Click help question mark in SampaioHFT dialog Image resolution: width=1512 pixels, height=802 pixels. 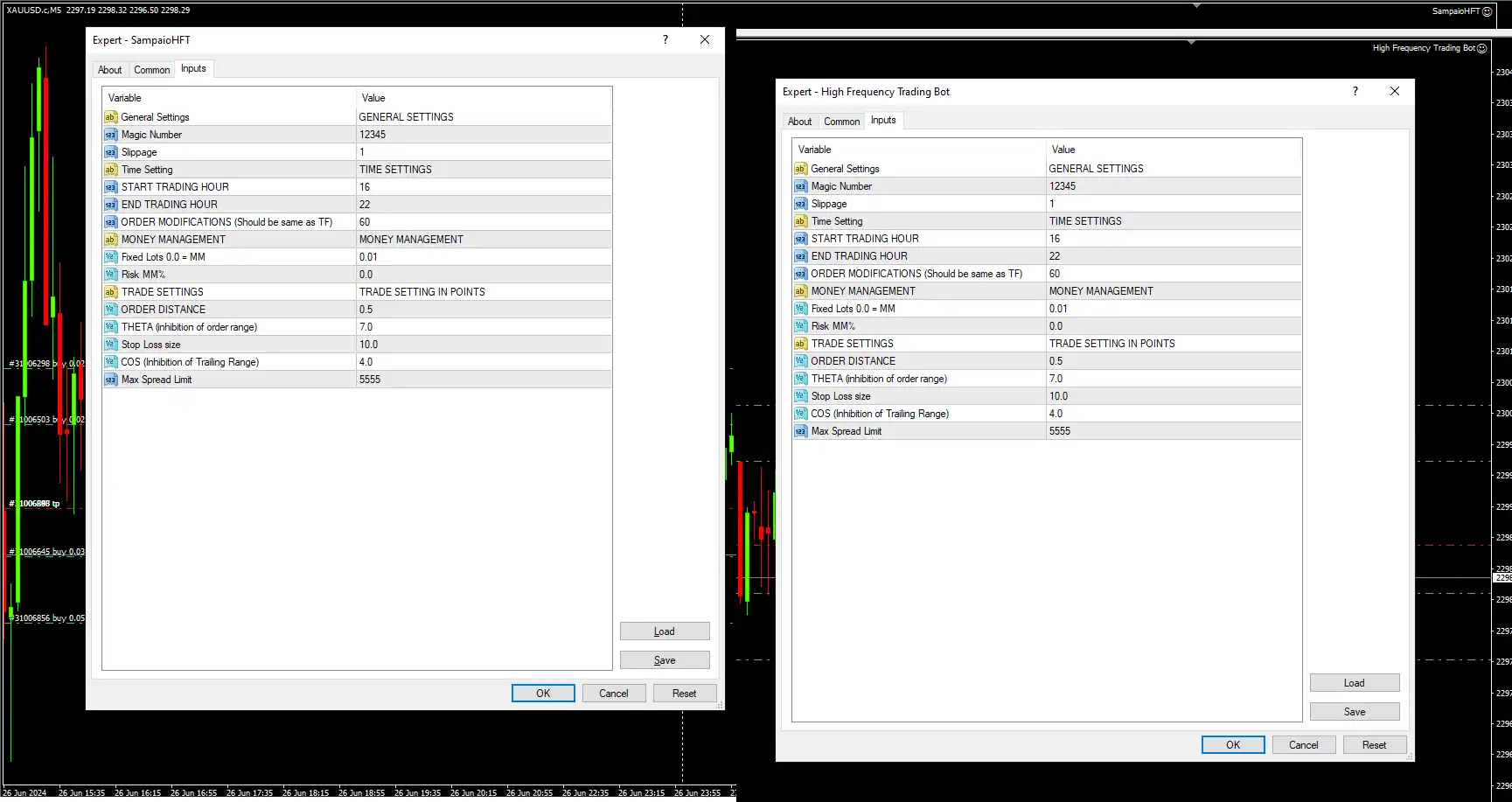click(665, 39)
